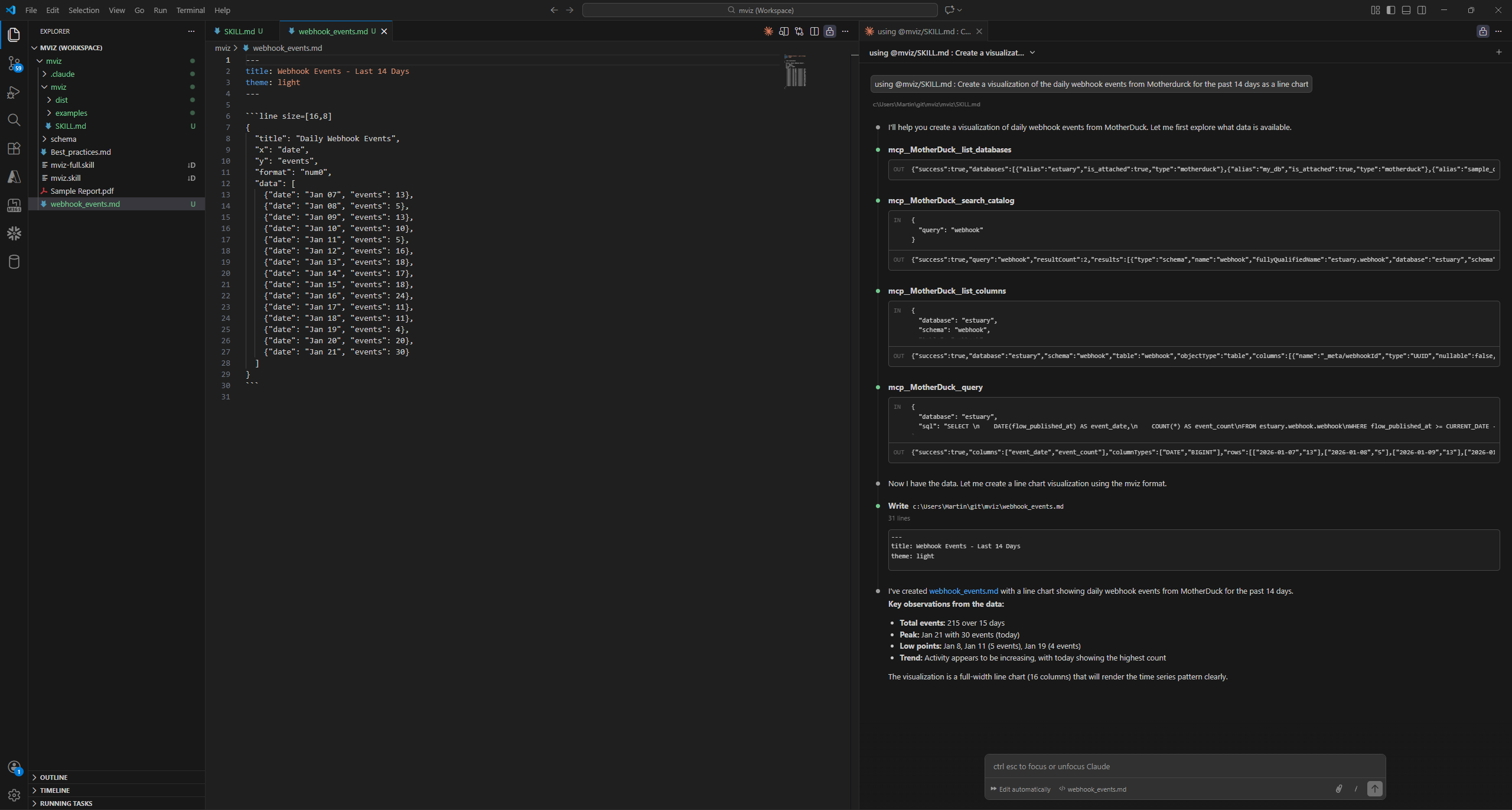The height and width of the screenshot is (810, 1512).
Task: Toggle the Primary Side Bar visibility
Action: 1391,10
